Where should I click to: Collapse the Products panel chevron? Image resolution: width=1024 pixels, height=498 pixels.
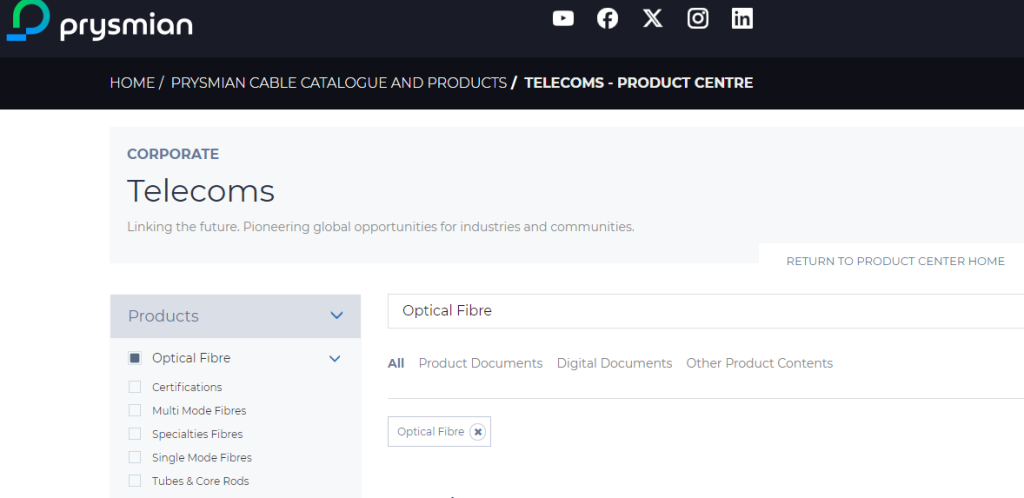pyautogui.click(x=336, y=316)
